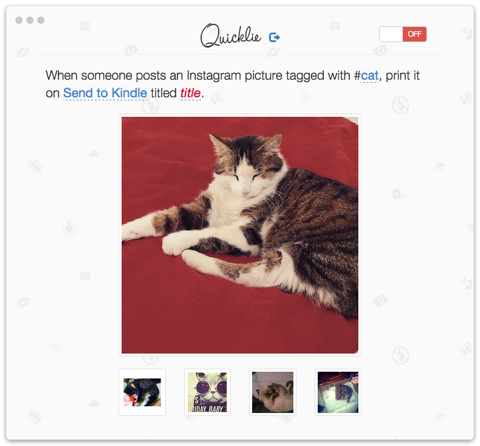Click the third gray window dot
Viewport: 480px width, 446px height.
pos(41,20)
